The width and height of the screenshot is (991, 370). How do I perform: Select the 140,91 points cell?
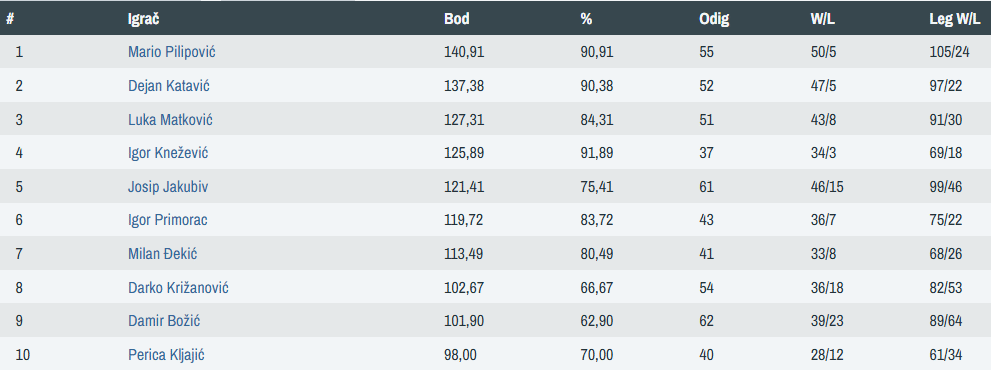(x=464, y=52)
